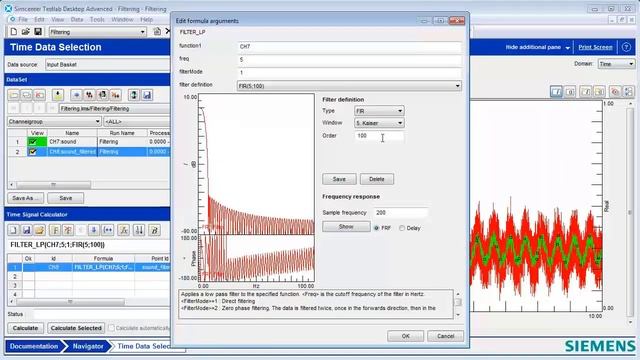Click open folder icon in Time Signal Calculator
Viewport: 640px width, 360px height.
tap(40, 230)
